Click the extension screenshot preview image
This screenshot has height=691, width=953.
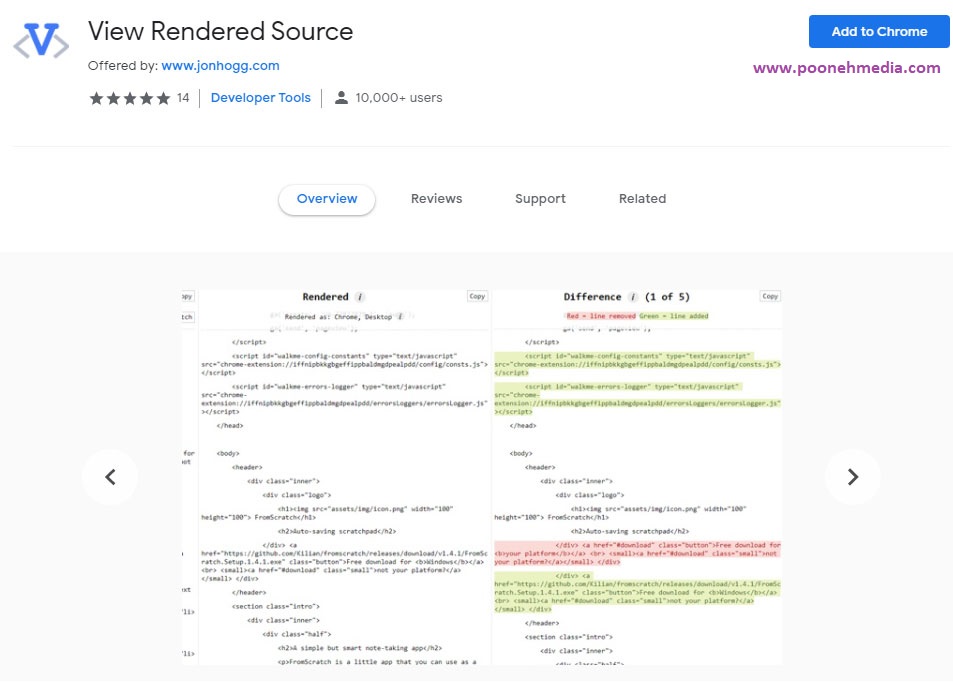point(481,477)
